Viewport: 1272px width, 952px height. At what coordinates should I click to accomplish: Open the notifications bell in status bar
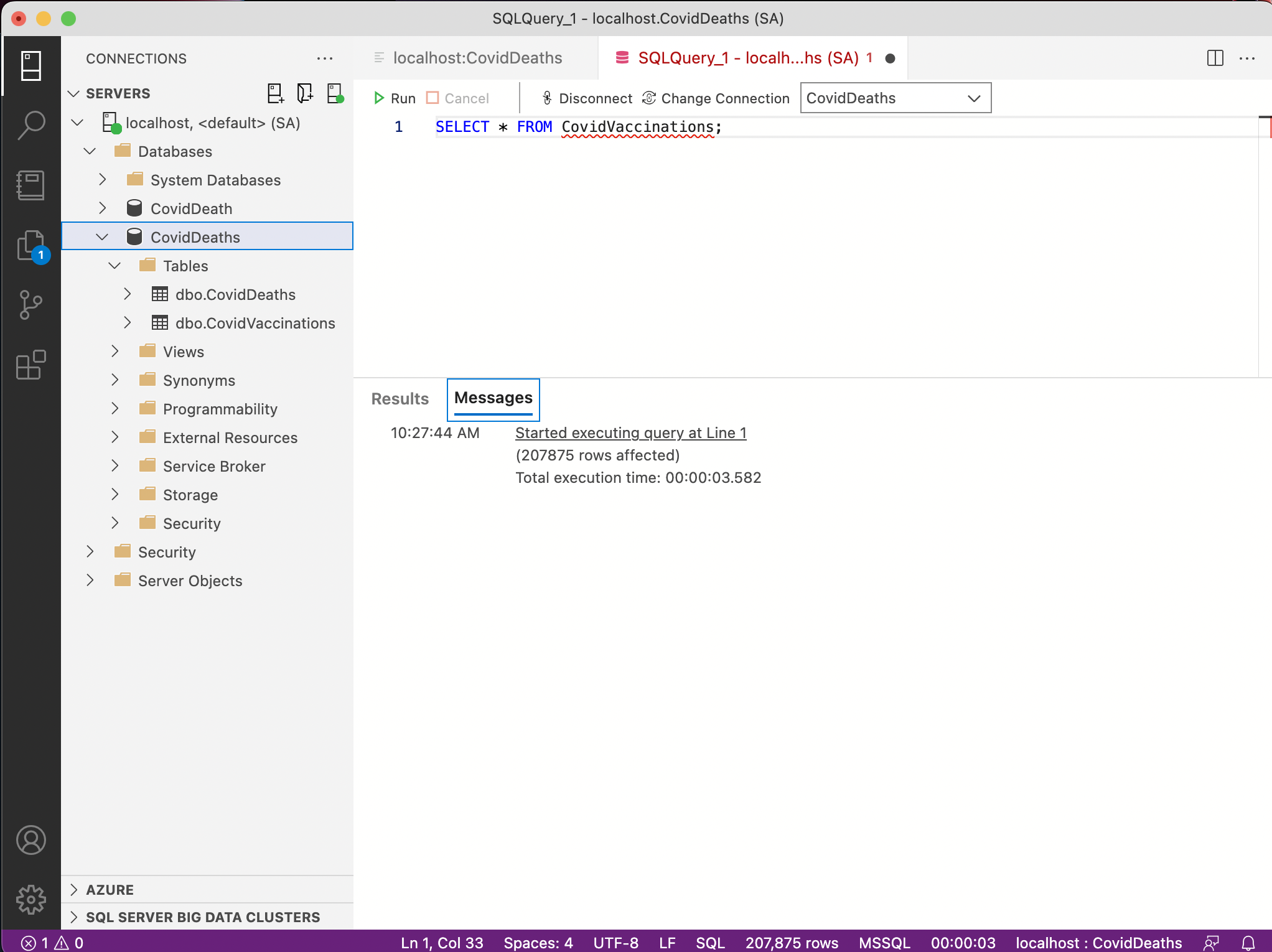point(1248,943)
